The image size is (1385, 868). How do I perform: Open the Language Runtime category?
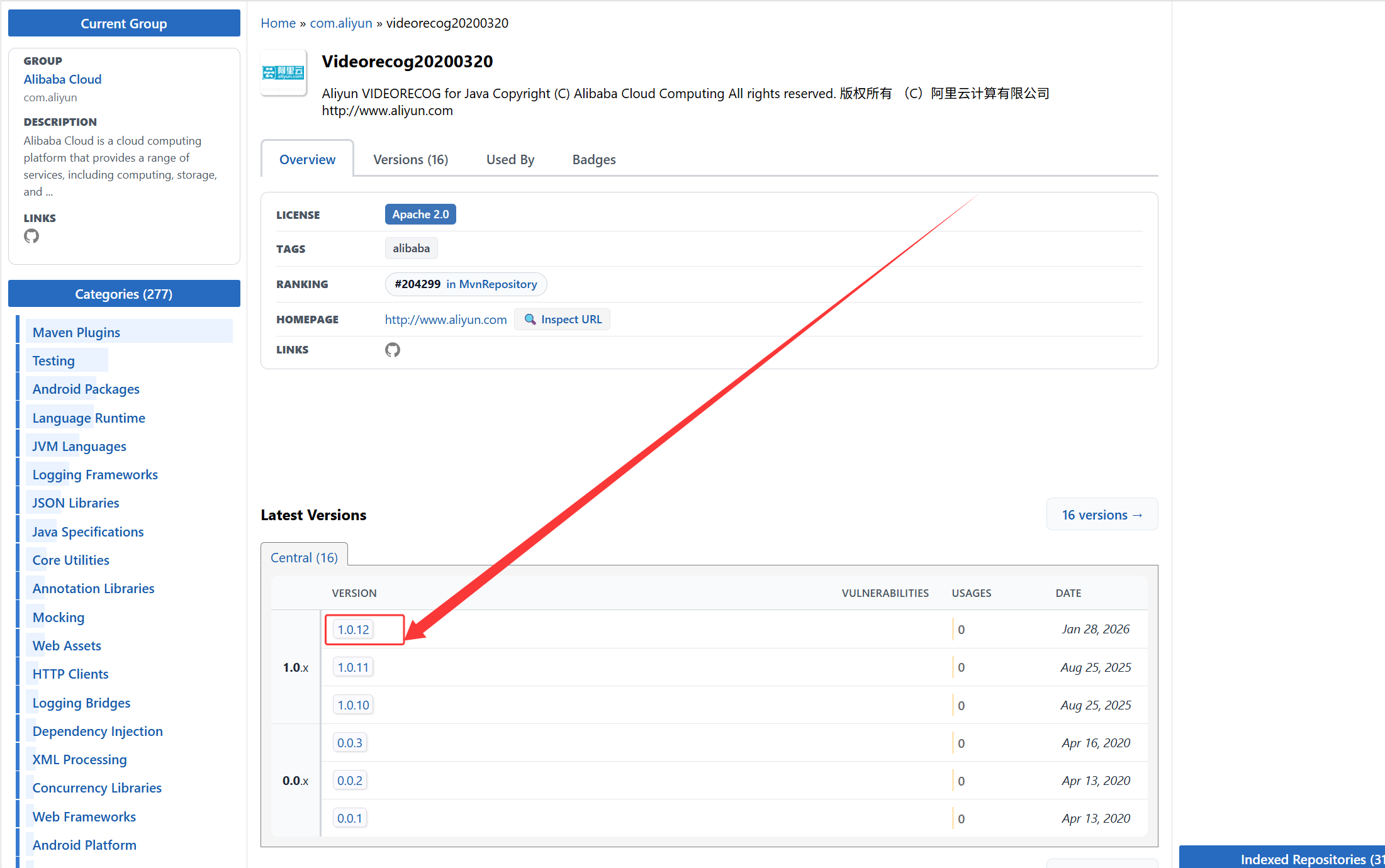pyautogui.click(x=89, y=418)
